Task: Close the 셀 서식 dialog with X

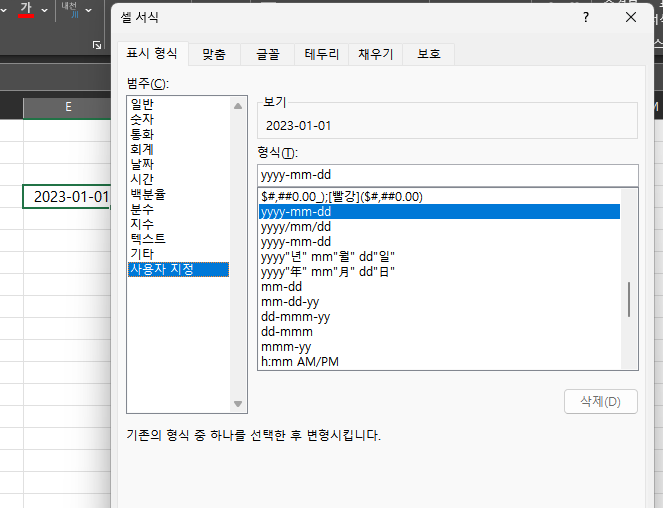Action: [x=631, y=17]
